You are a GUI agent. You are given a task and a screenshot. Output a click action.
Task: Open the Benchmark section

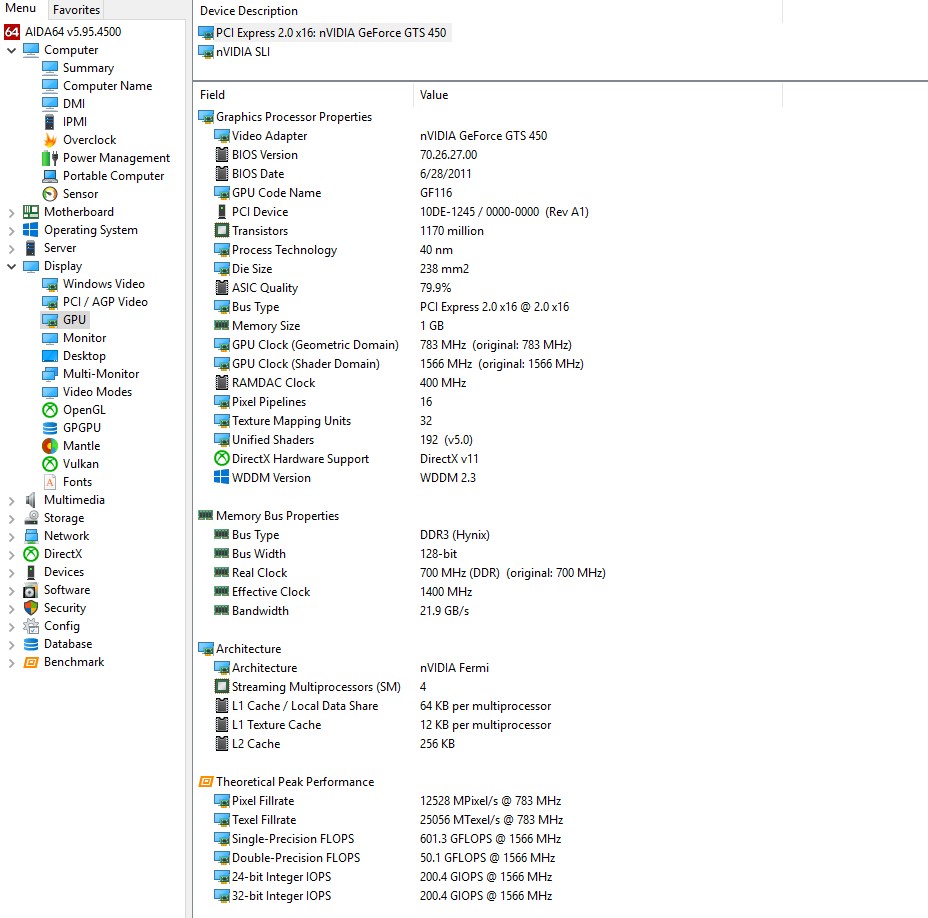pos(75,661)
